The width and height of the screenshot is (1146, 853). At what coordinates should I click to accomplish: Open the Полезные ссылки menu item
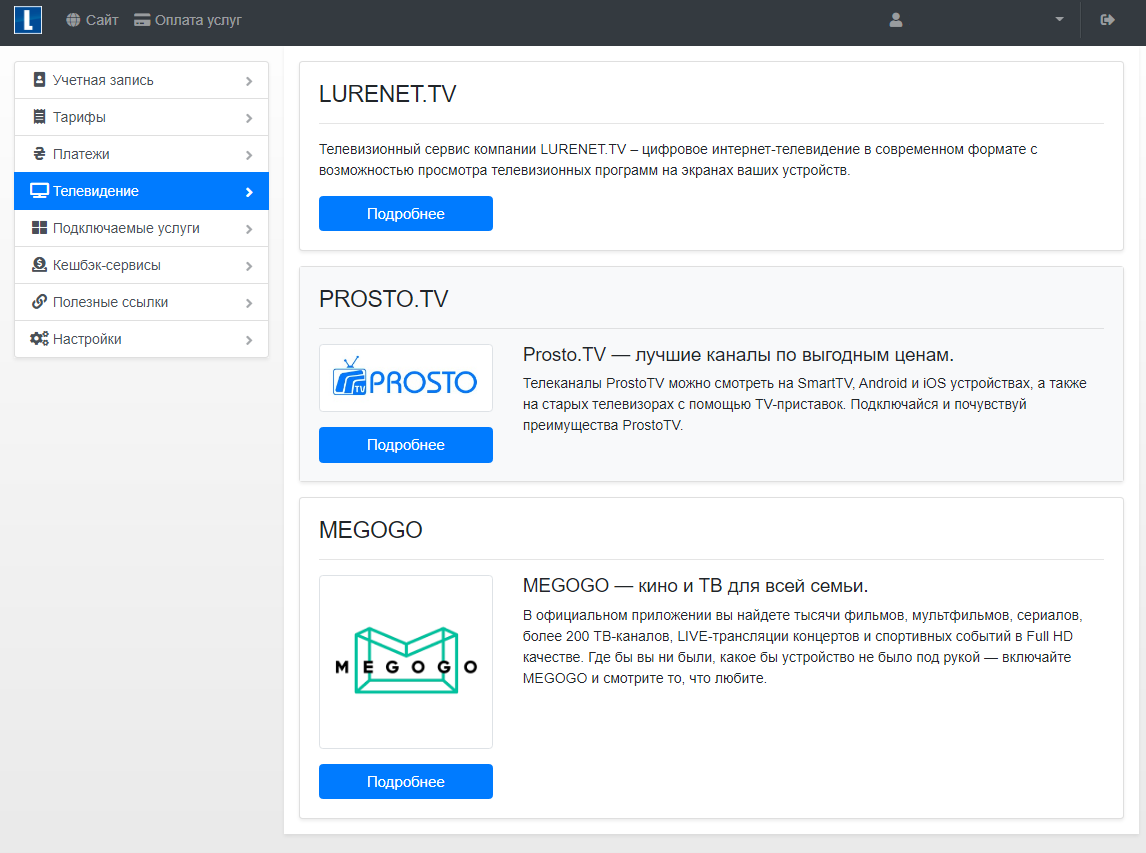[x=142, y=302]
